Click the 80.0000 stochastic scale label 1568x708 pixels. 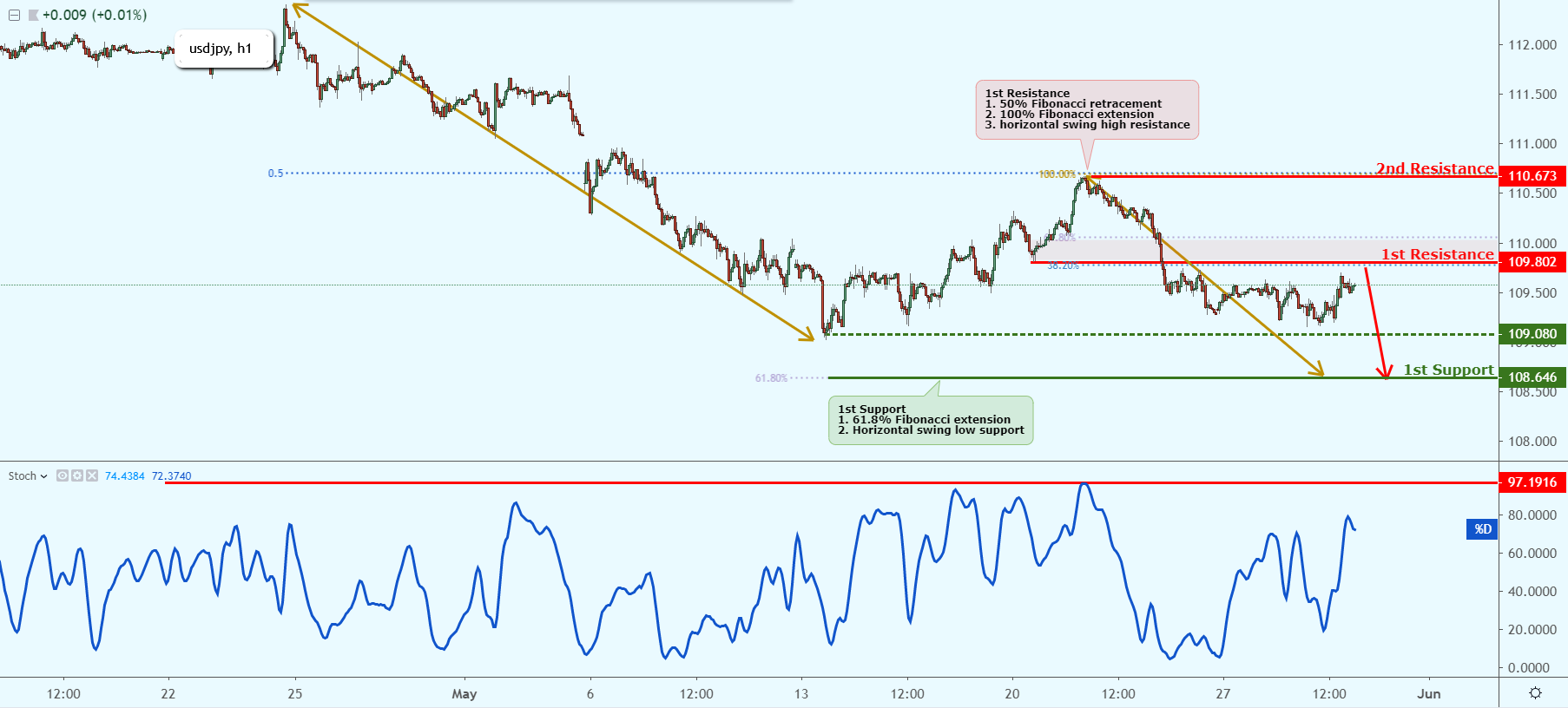[1532, 515]
